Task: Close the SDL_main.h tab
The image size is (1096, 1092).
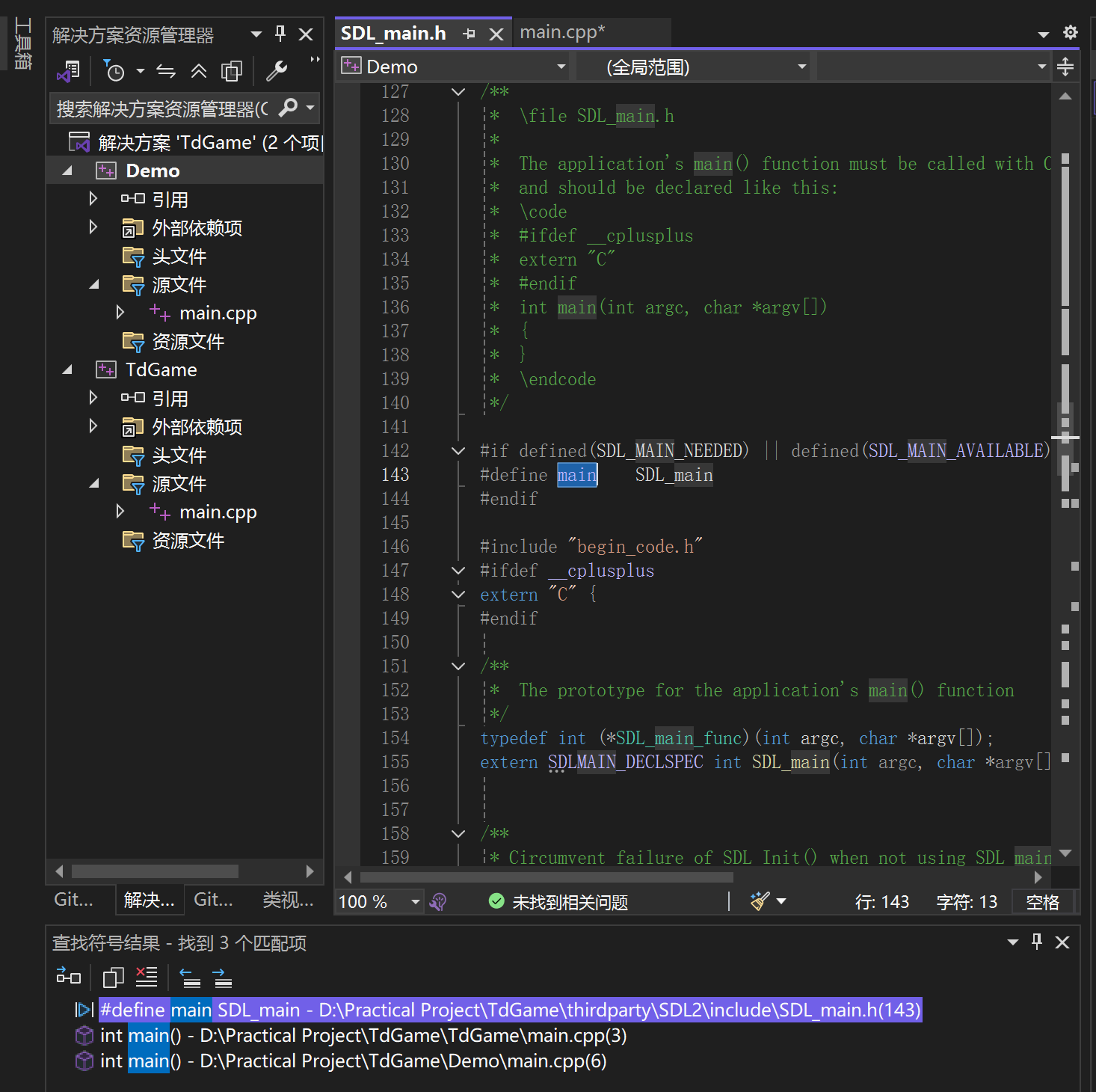Action: point(496,34)
